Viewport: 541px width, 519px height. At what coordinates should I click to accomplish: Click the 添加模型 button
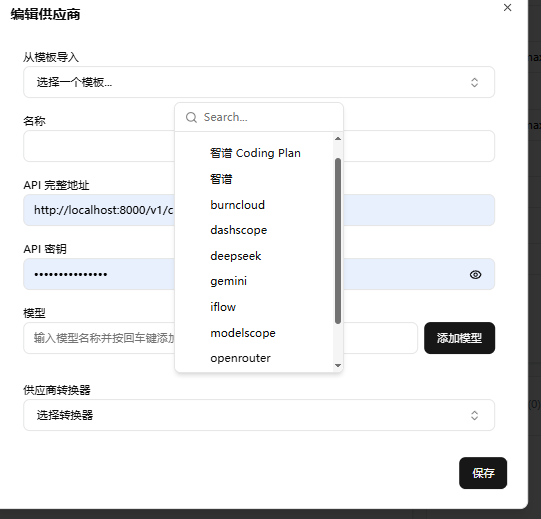coord(459,338)
